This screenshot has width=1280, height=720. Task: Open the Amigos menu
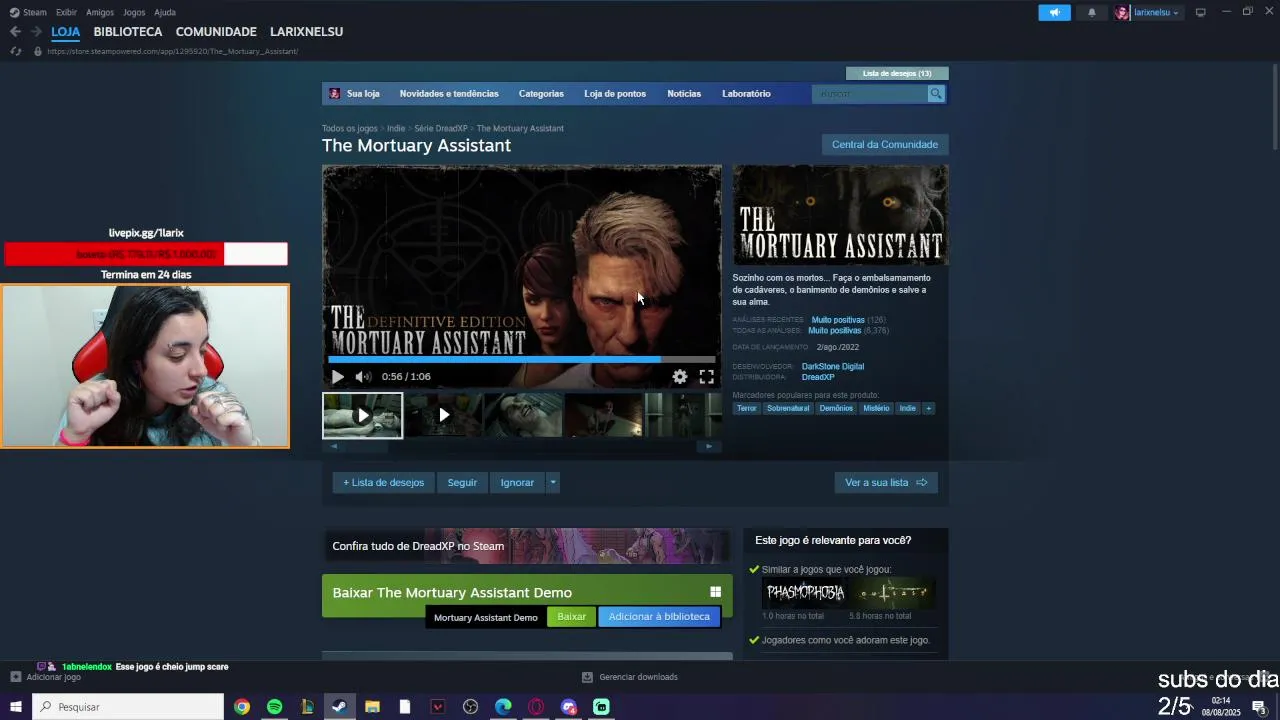(100, 12)
